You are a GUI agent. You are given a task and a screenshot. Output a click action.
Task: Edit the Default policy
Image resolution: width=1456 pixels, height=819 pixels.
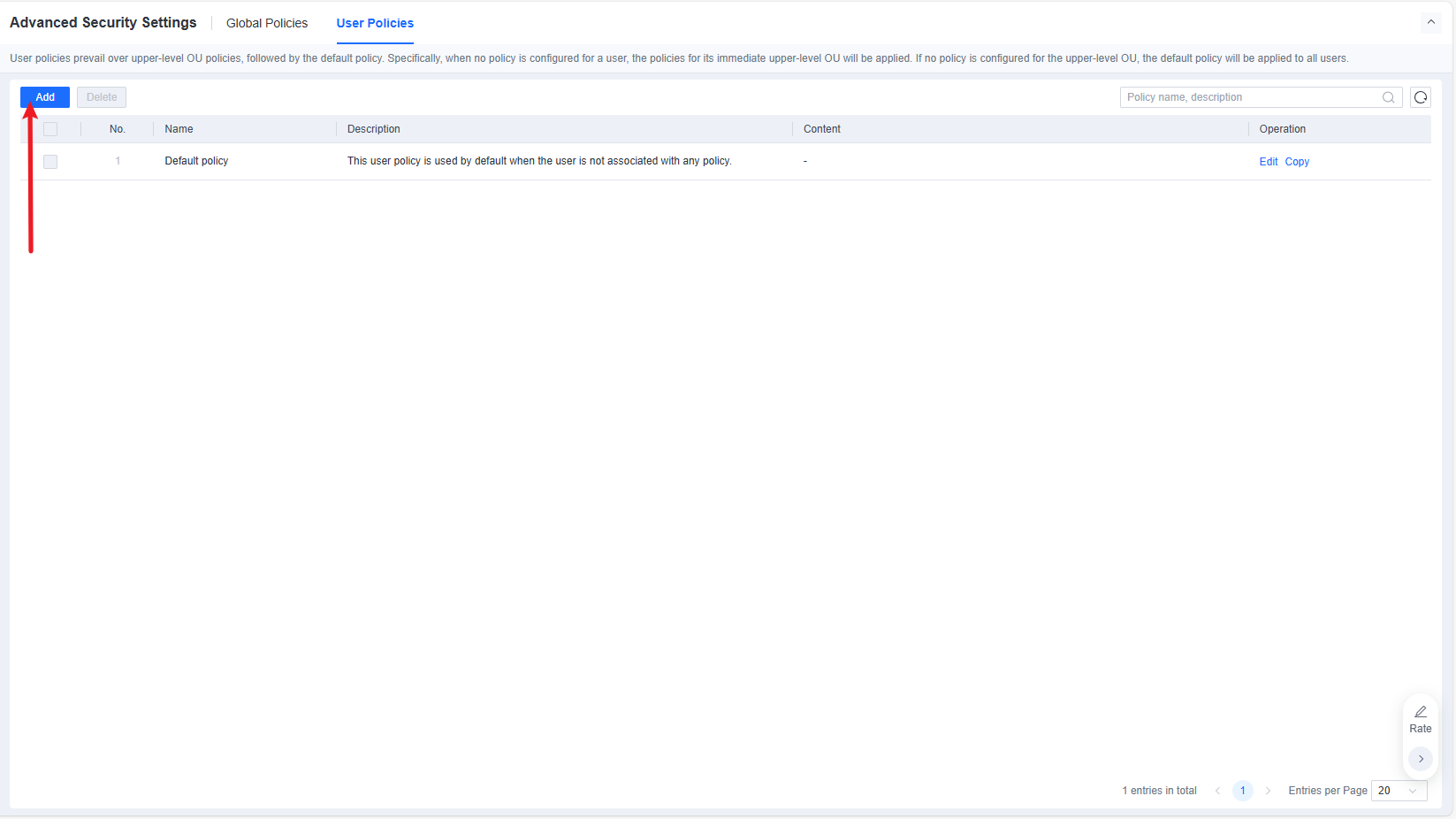1269,162
